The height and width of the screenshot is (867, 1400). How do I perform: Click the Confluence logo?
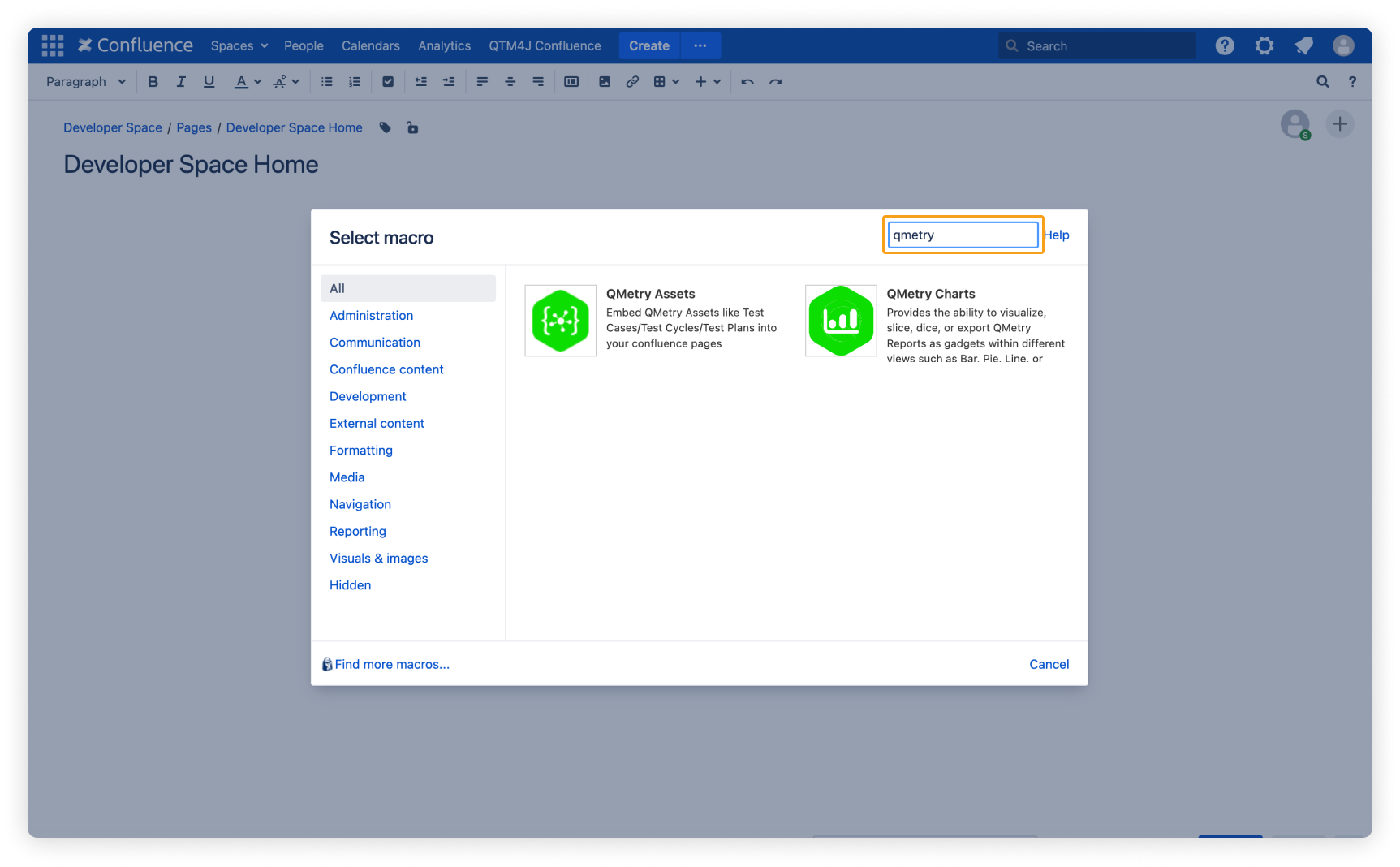pyautogui.click(x=136, y=45)
